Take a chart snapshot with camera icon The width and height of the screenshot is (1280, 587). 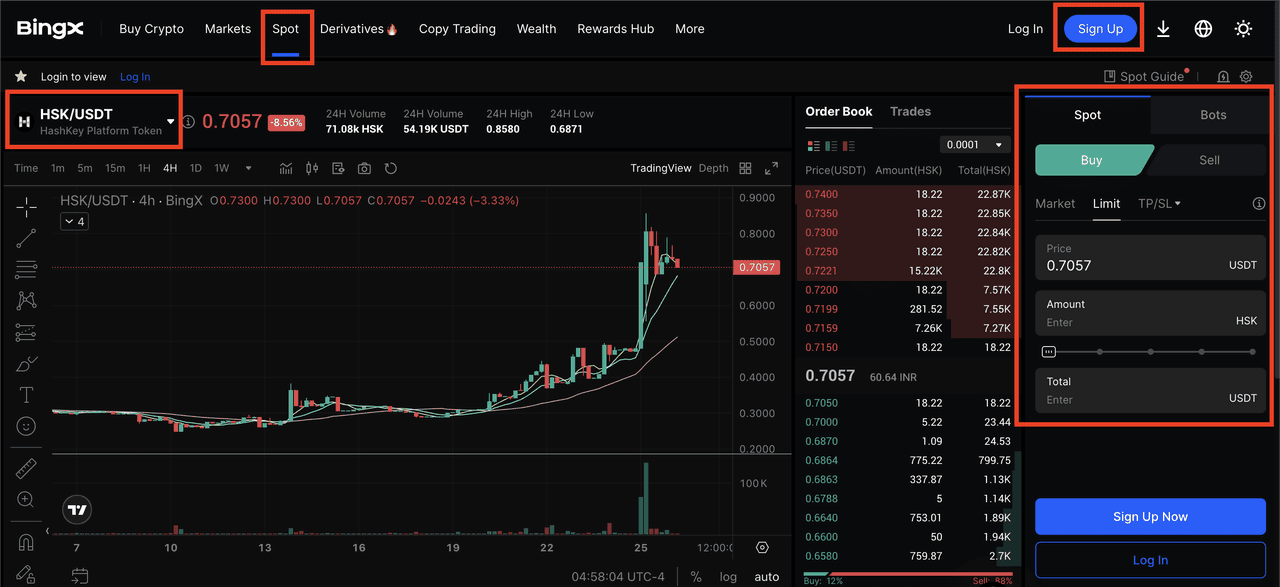tap(364, 168)
